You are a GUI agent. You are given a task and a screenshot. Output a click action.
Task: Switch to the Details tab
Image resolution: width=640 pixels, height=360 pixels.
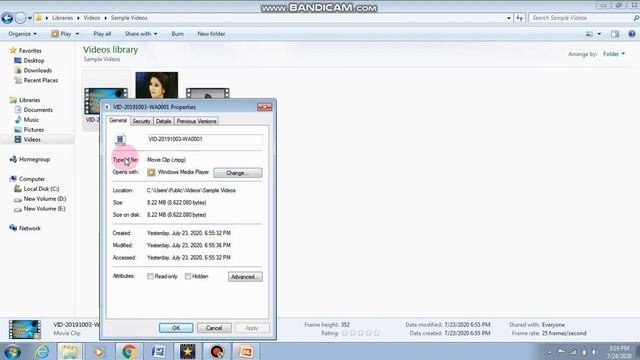click(x=163, y=121)
